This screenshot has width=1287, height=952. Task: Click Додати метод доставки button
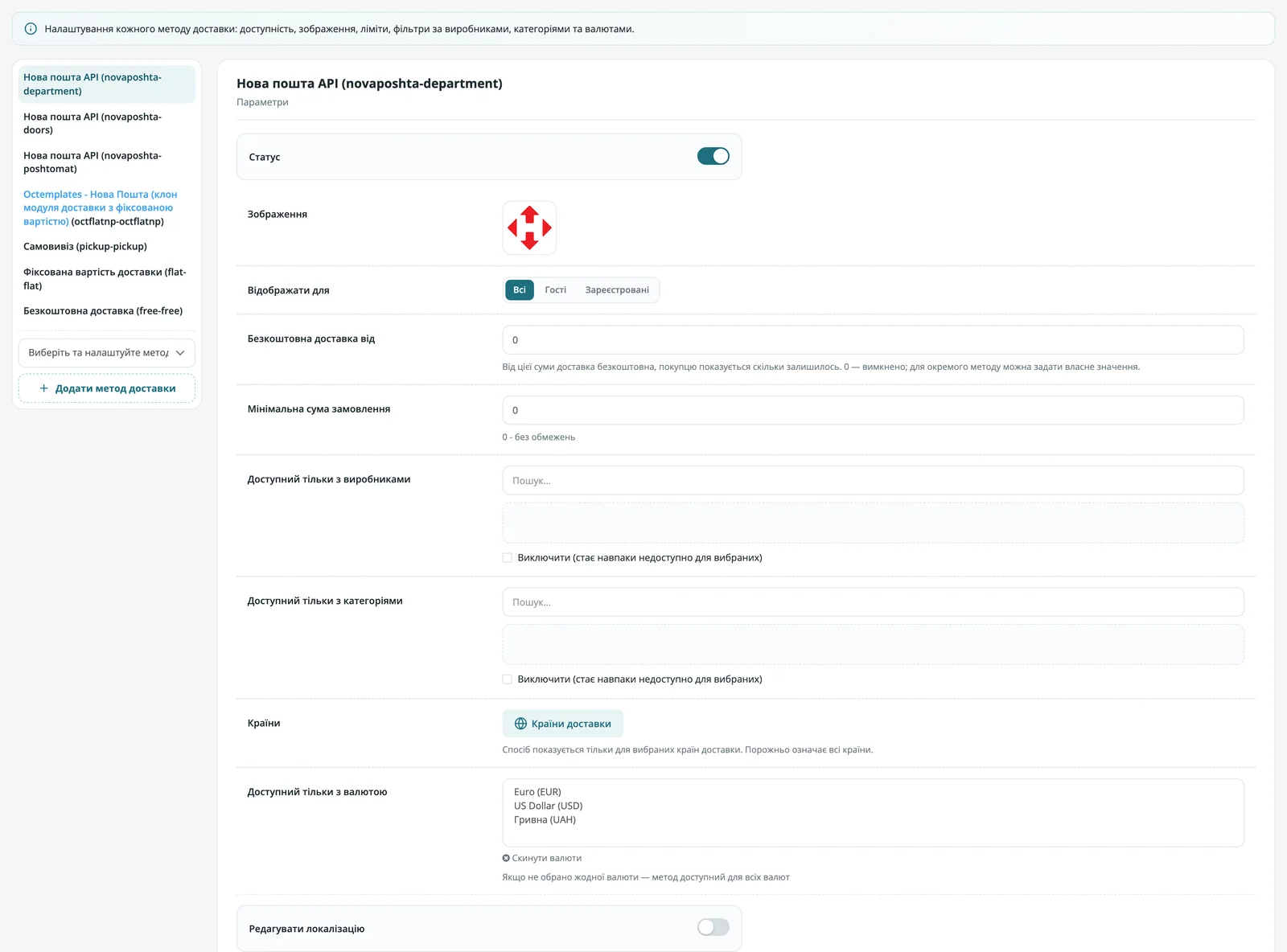coord(107,388)
